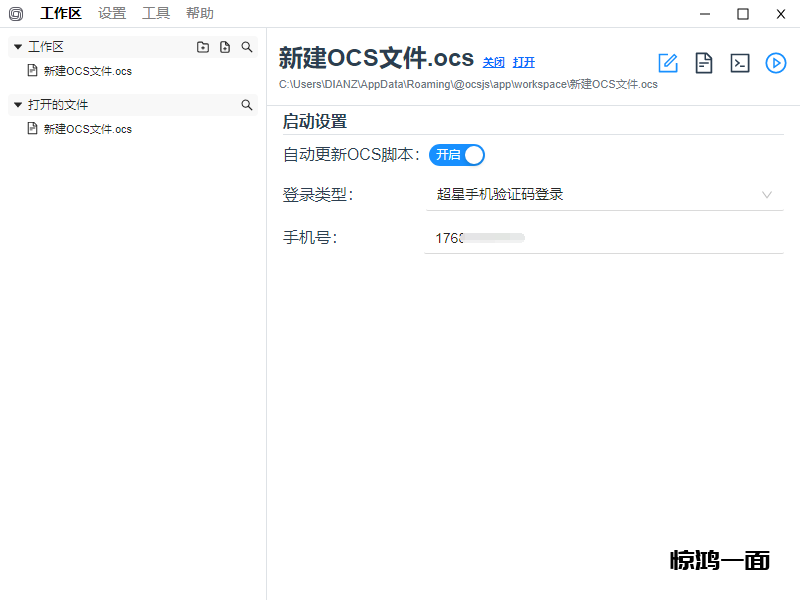
Task: Select 新建OCS文件.ocs under 工作区
Action: tap(87, 71)
